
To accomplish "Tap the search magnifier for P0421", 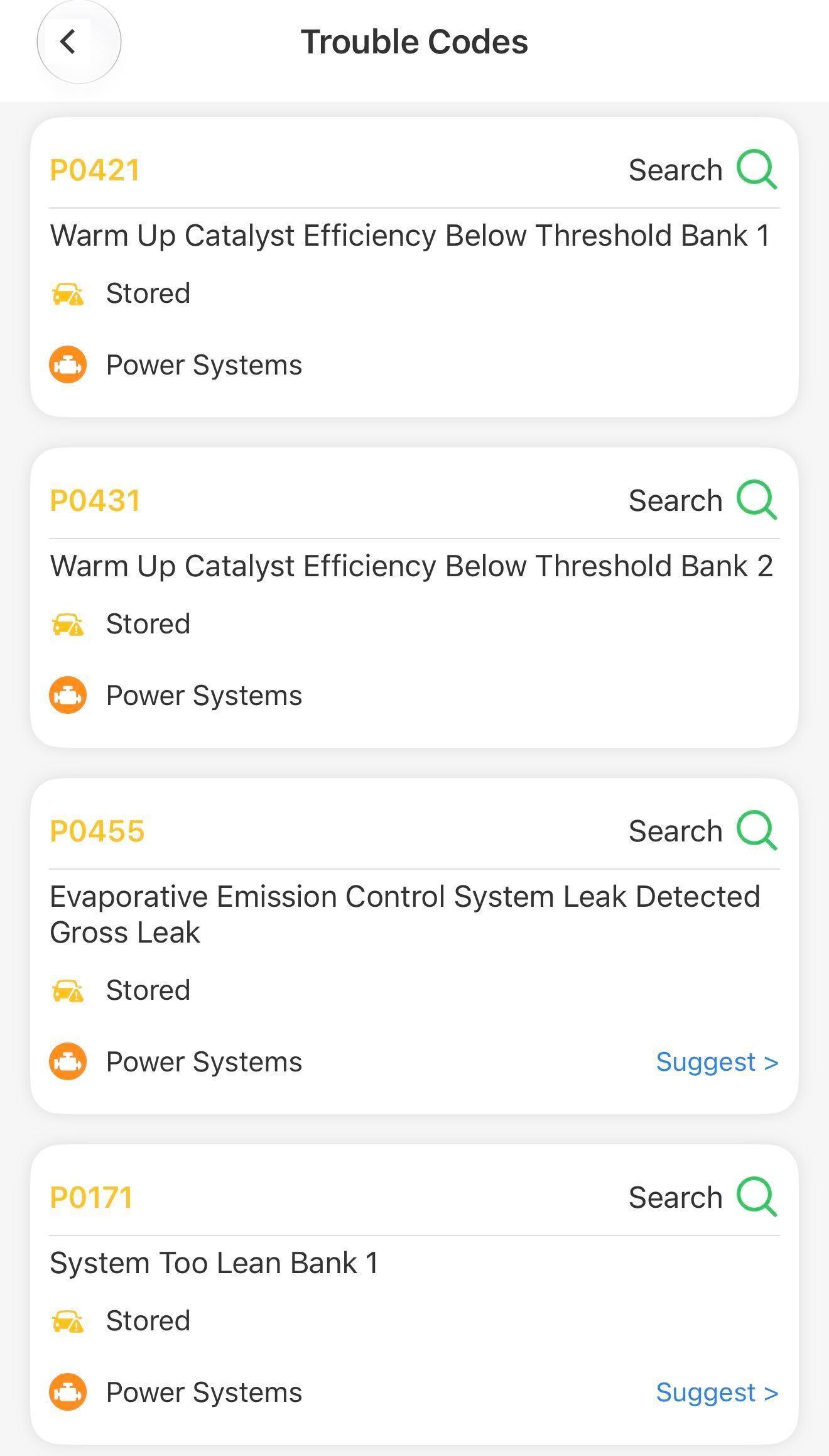I will coord(757,170).
